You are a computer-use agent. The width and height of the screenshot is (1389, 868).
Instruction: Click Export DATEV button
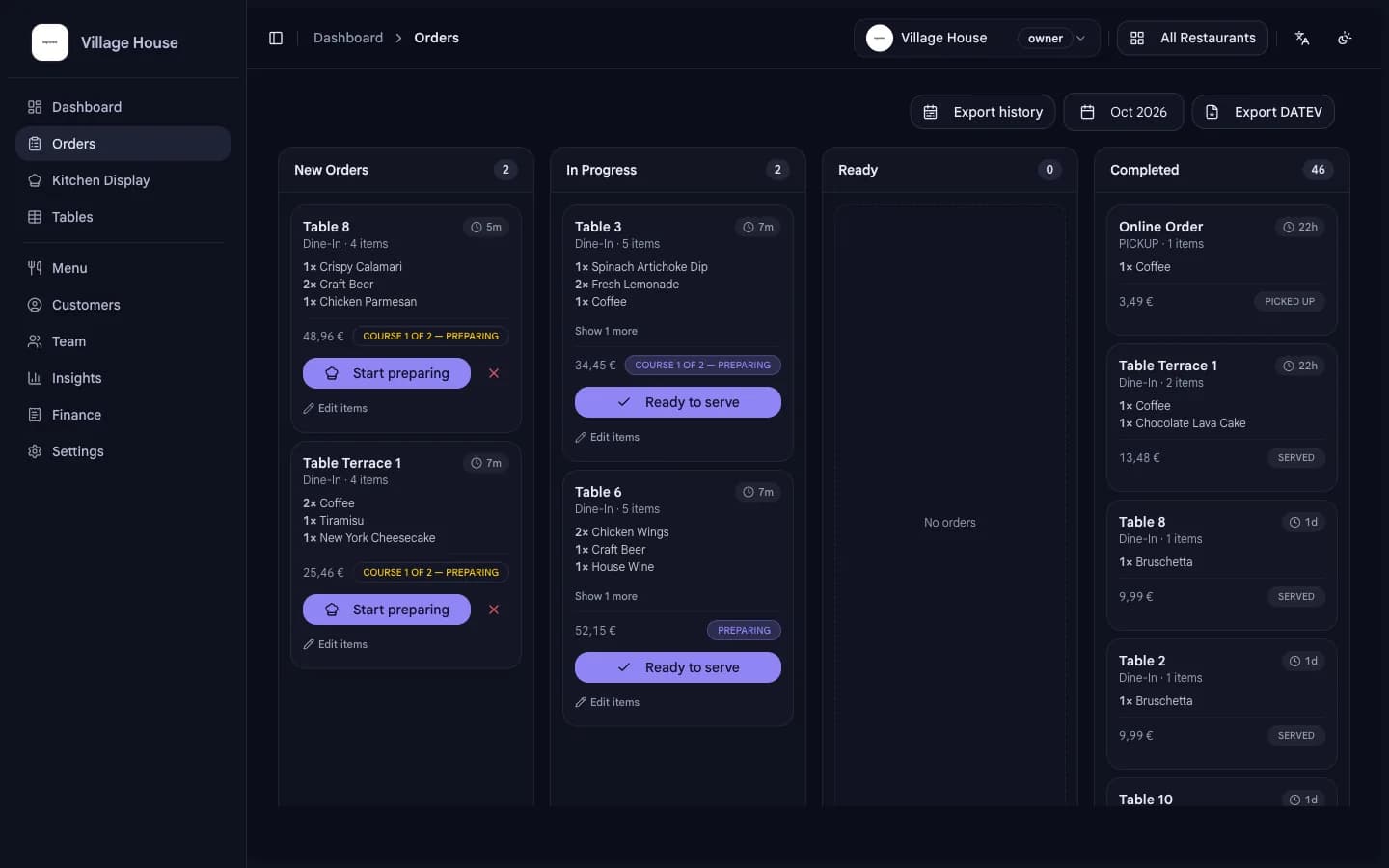(x=1264, y=112)
